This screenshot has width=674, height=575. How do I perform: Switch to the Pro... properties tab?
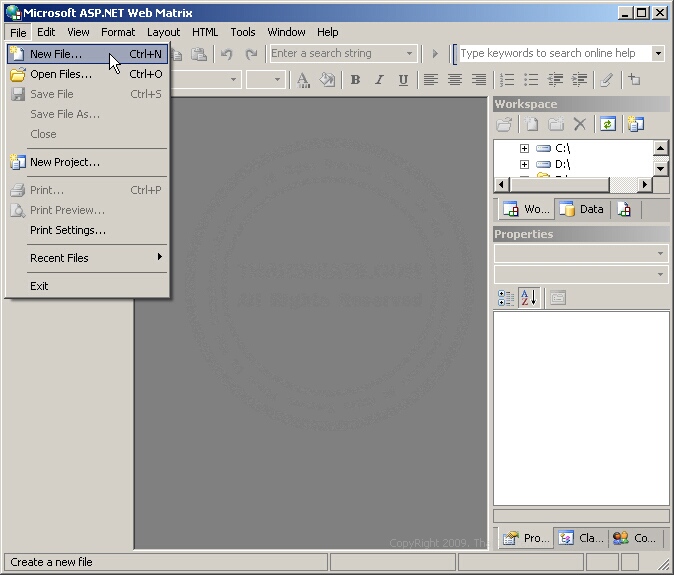[x=526, y=538]
